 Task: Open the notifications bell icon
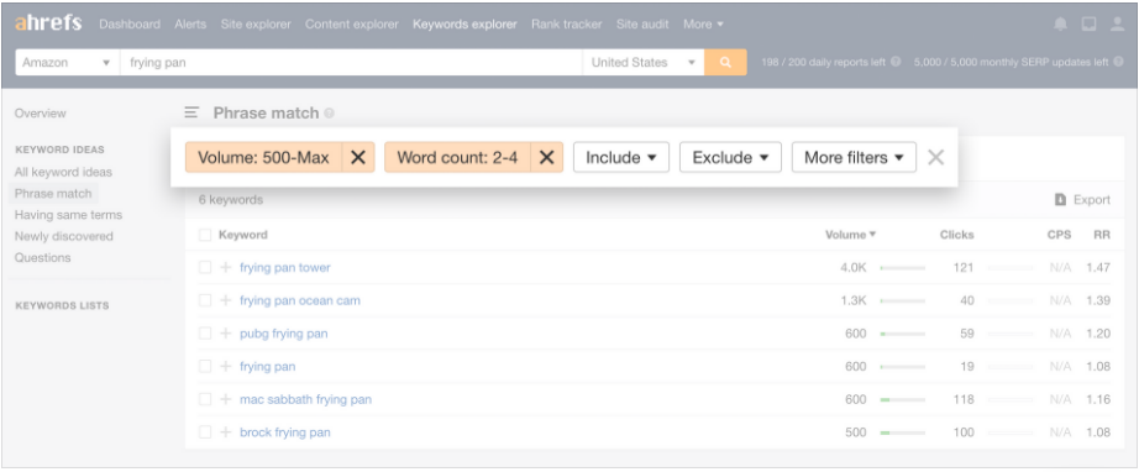click(1061, 24)
